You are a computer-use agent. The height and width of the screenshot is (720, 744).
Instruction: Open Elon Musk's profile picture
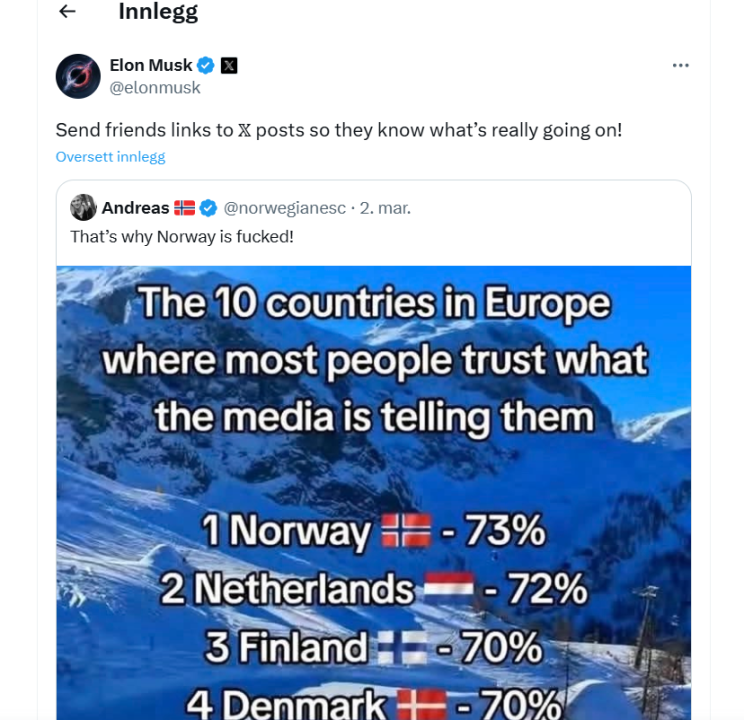(78, 76)
